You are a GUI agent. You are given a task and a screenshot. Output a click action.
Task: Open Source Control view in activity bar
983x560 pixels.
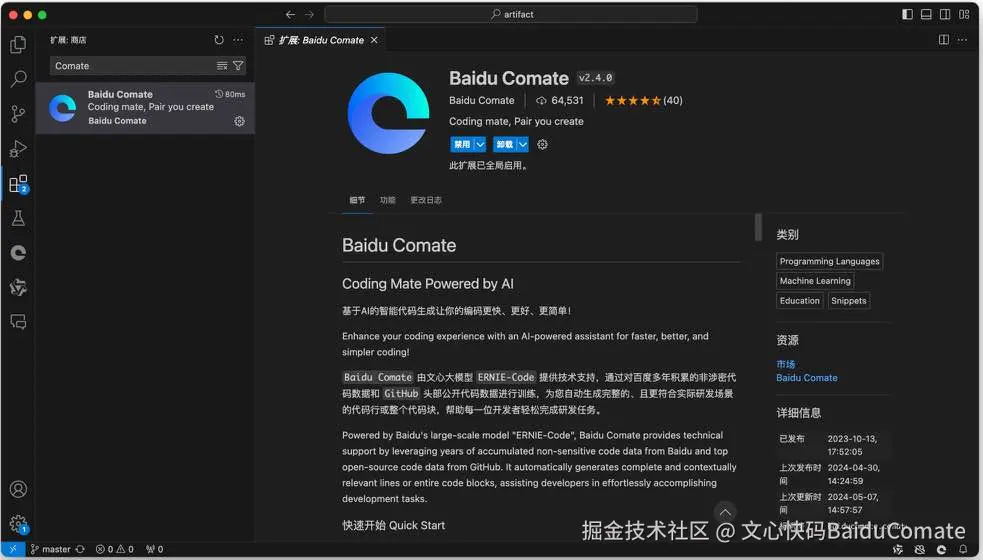[18, 114]
